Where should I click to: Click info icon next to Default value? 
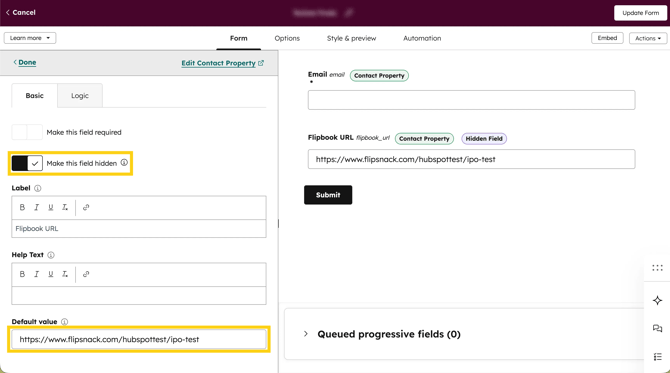click(65, 322)
